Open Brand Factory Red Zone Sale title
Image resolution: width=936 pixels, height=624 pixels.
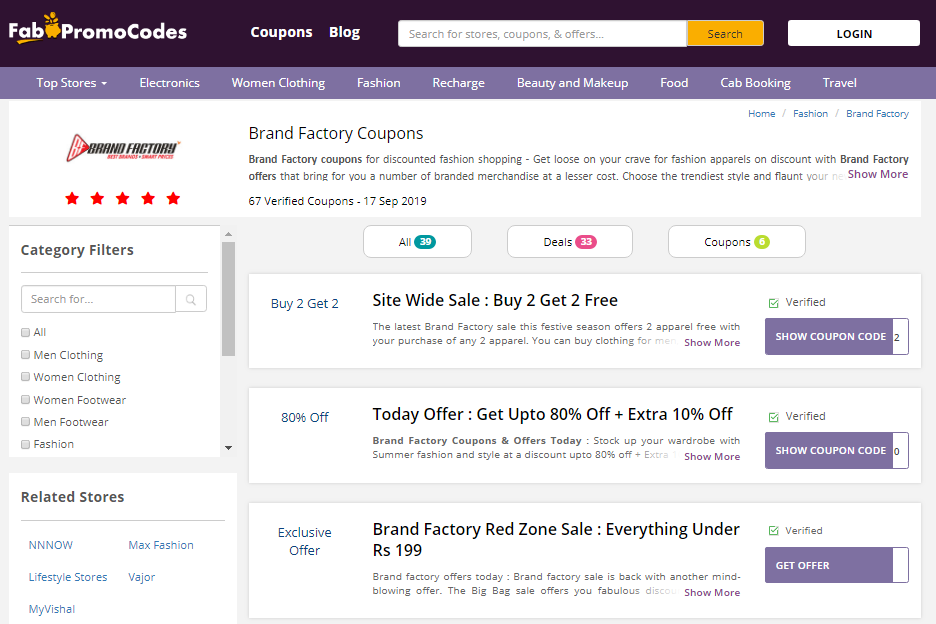pyautogui.click(x=556, y=540)
